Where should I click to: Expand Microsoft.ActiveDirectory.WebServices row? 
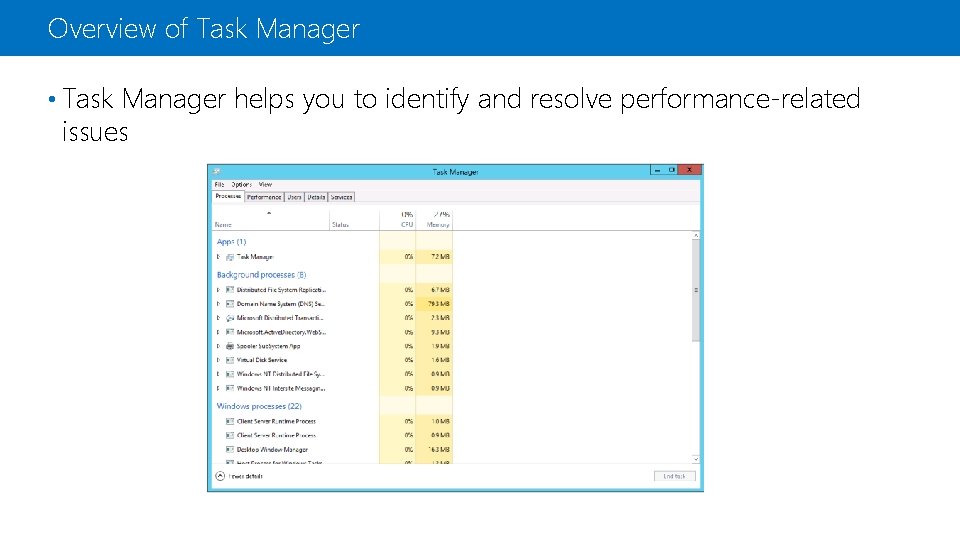pyautogui.click(x=218, y=332)
